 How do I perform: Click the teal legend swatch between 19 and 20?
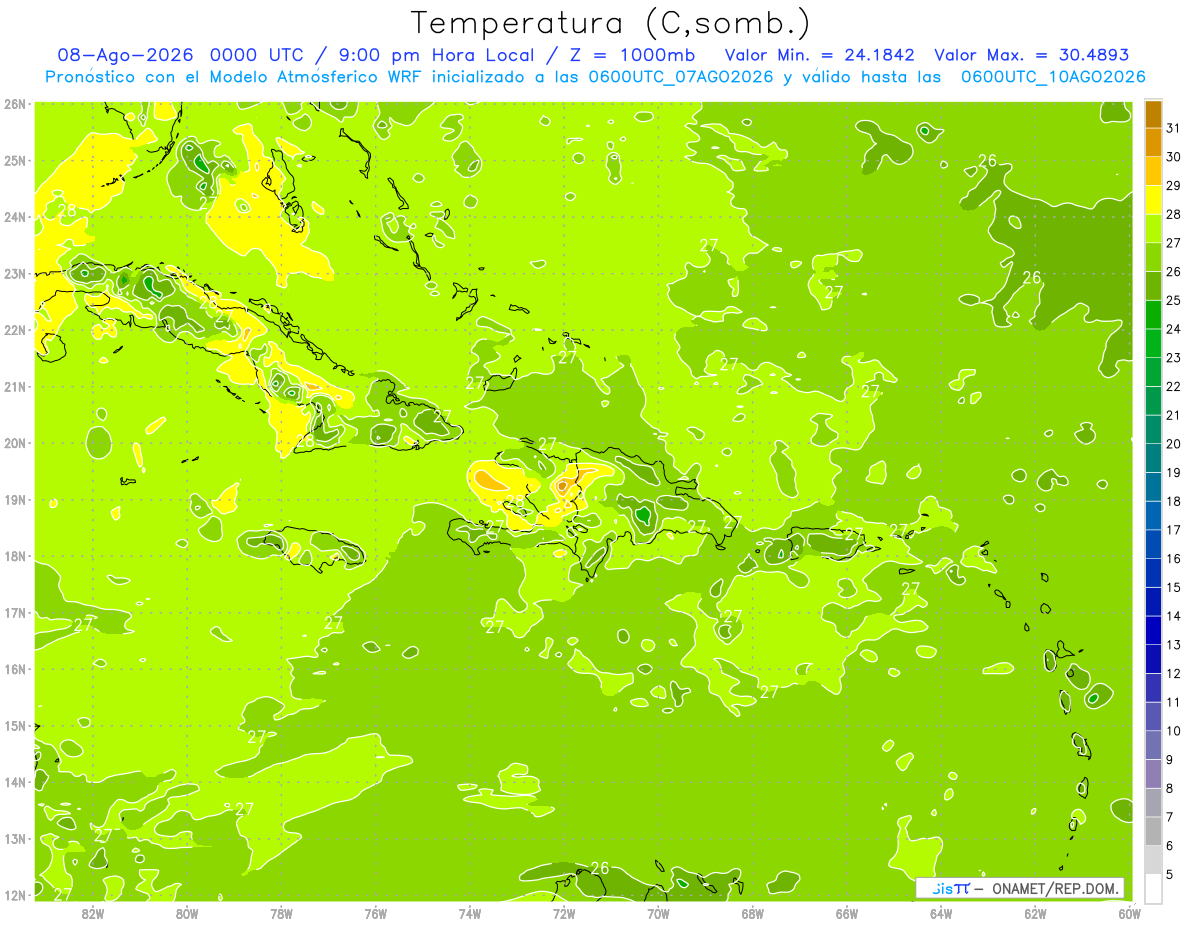click(x=1153, y=458)
